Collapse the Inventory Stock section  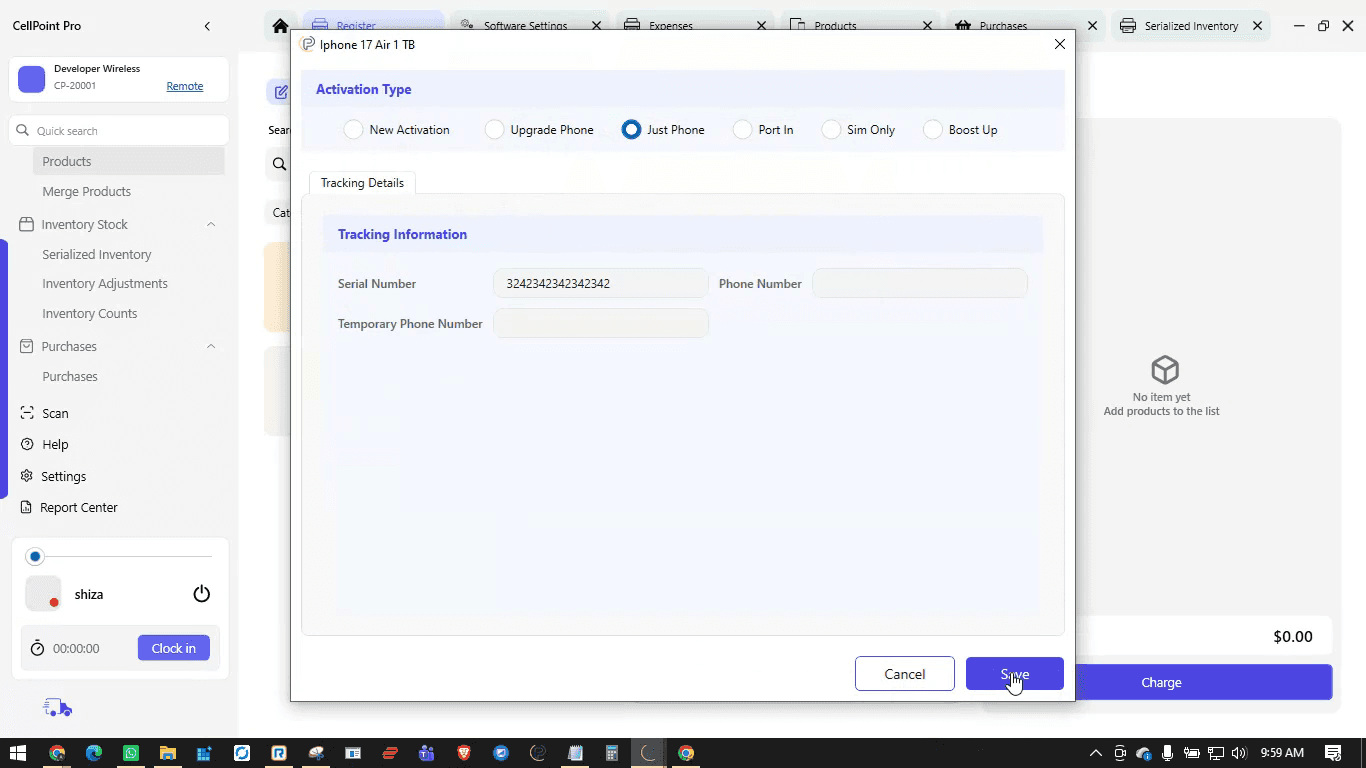tap(211, 225)
